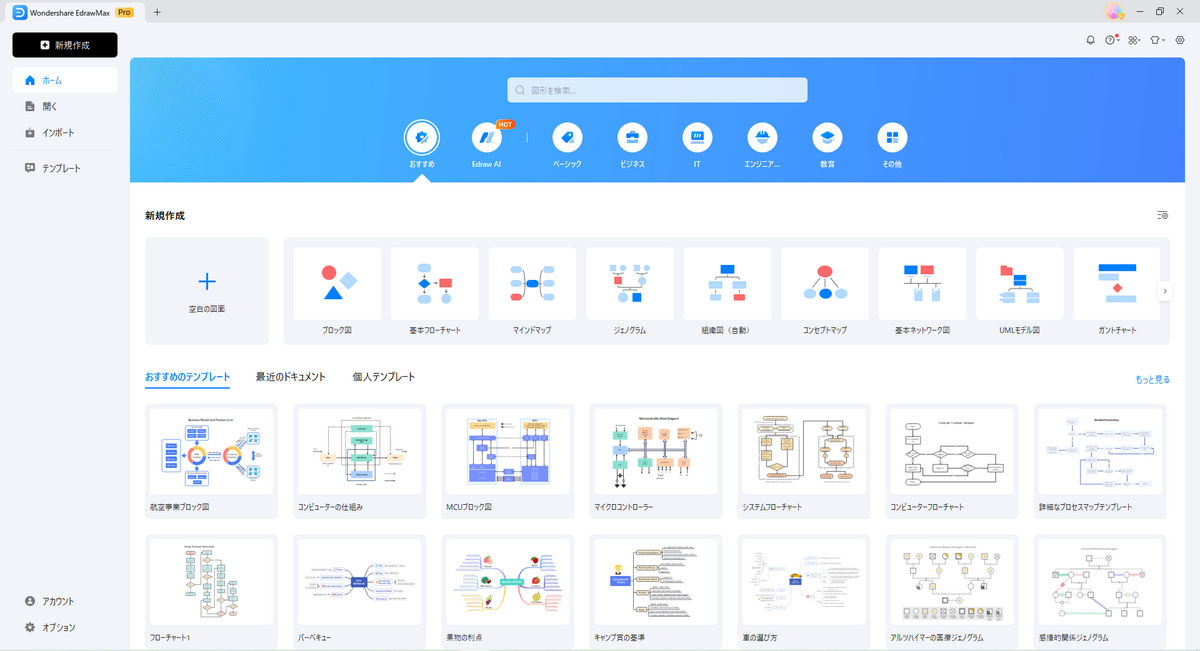Open アカウント at sidebar bottom
The image size is (1200, 651).
[x=65, y=601]
